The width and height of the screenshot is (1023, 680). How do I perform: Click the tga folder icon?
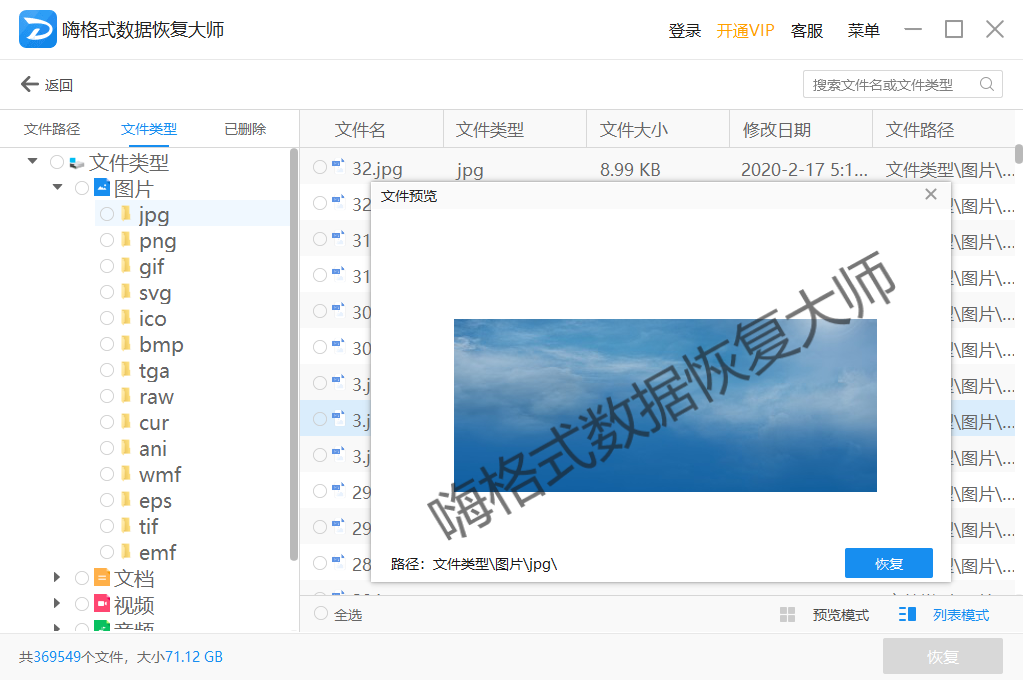point(127,370)
